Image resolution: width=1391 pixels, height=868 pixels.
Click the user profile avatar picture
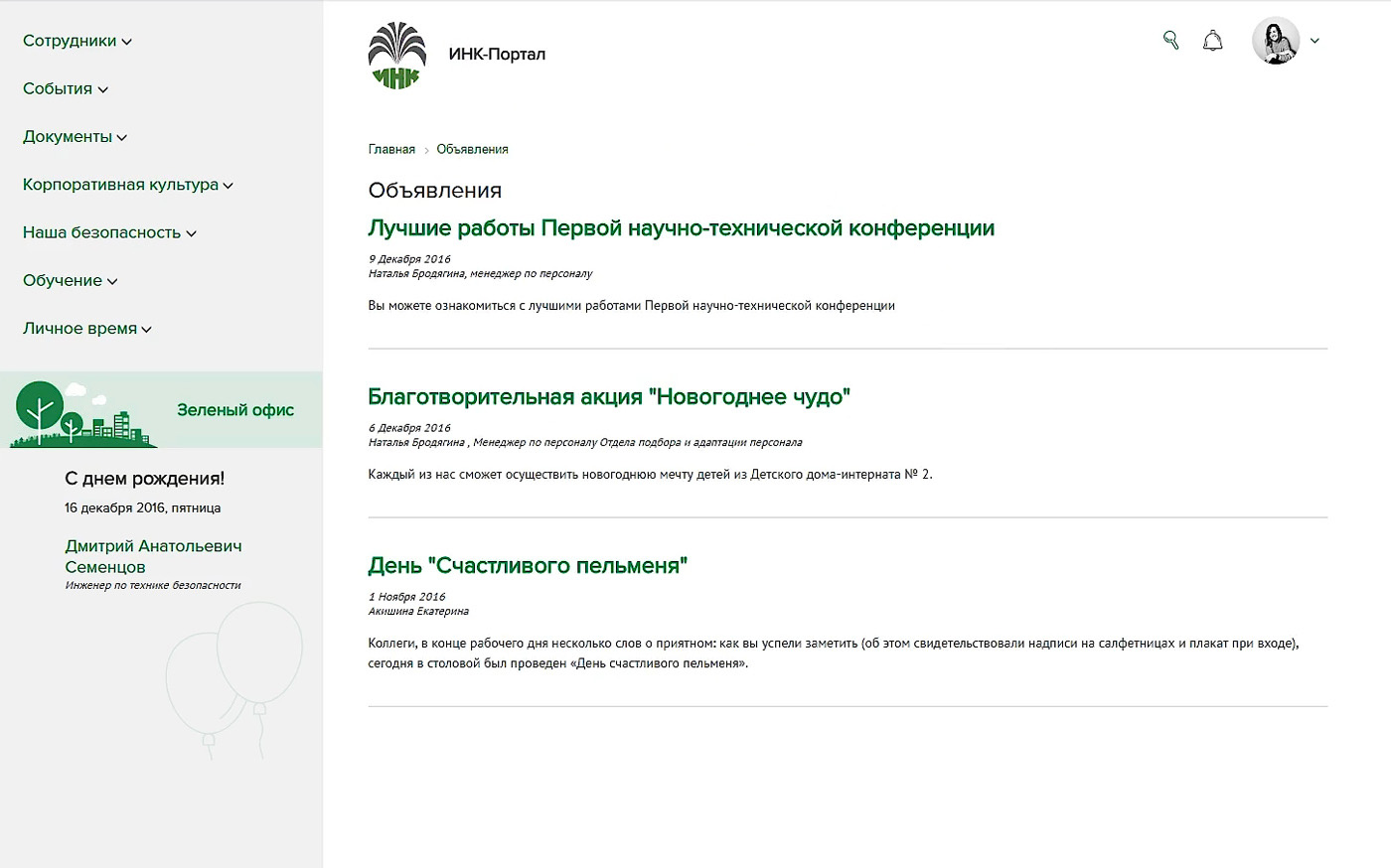pyautogui.click(x=1275, y=40)
